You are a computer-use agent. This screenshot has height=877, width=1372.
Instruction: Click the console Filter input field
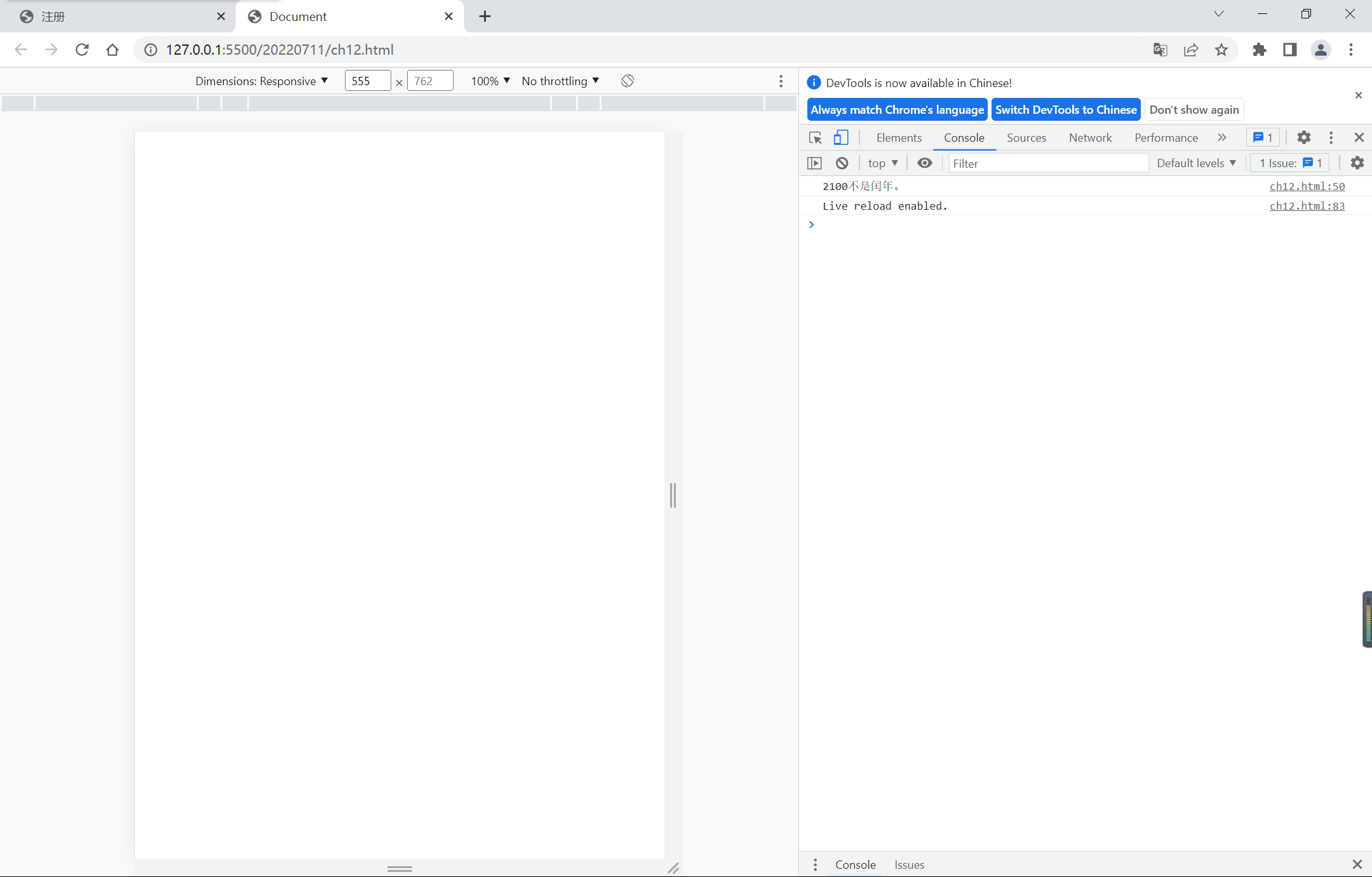click(x=1048, y=163)
